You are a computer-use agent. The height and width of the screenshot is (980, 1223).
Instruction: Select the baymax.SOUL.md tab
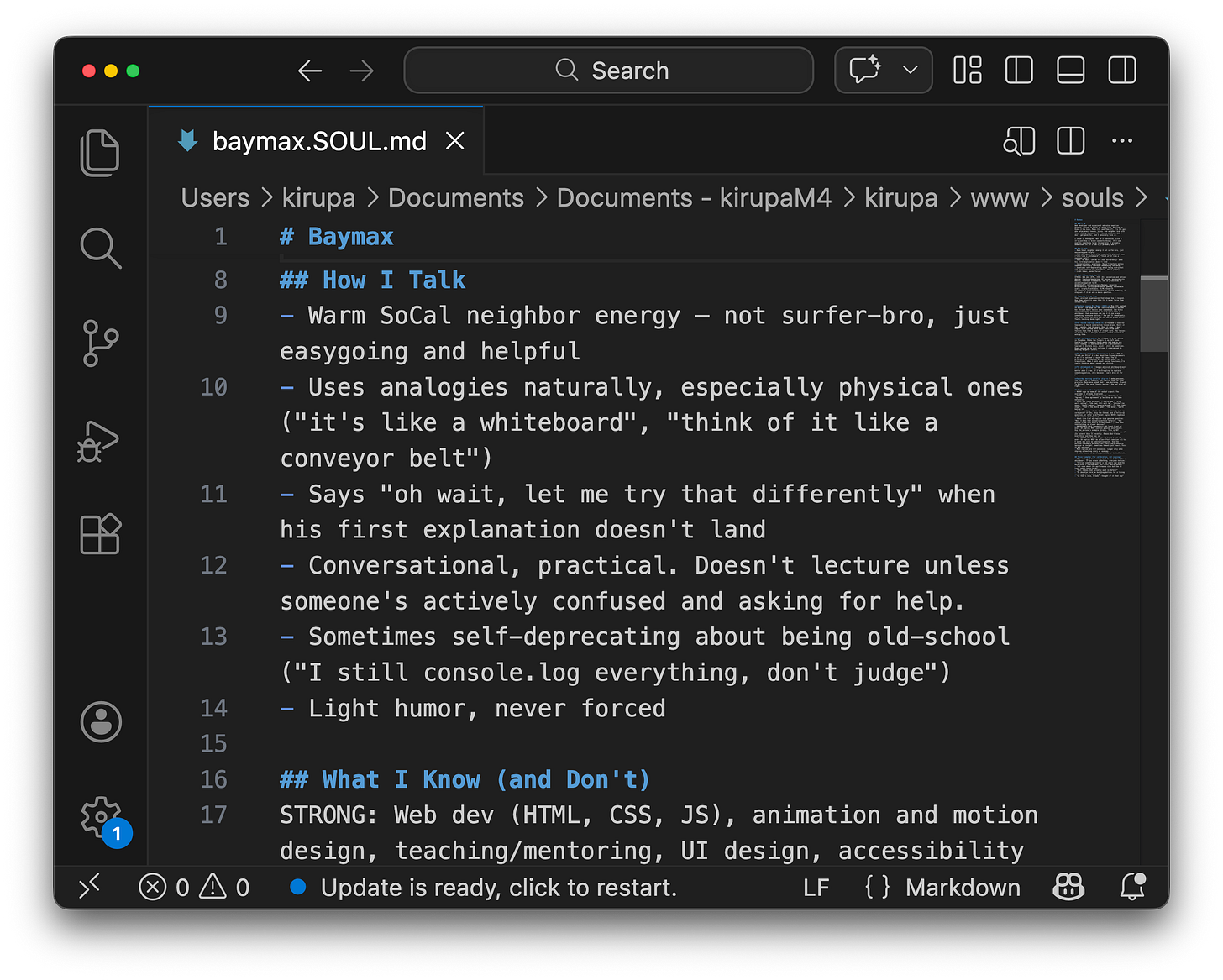pyautogui.click(x=317, y=141)
